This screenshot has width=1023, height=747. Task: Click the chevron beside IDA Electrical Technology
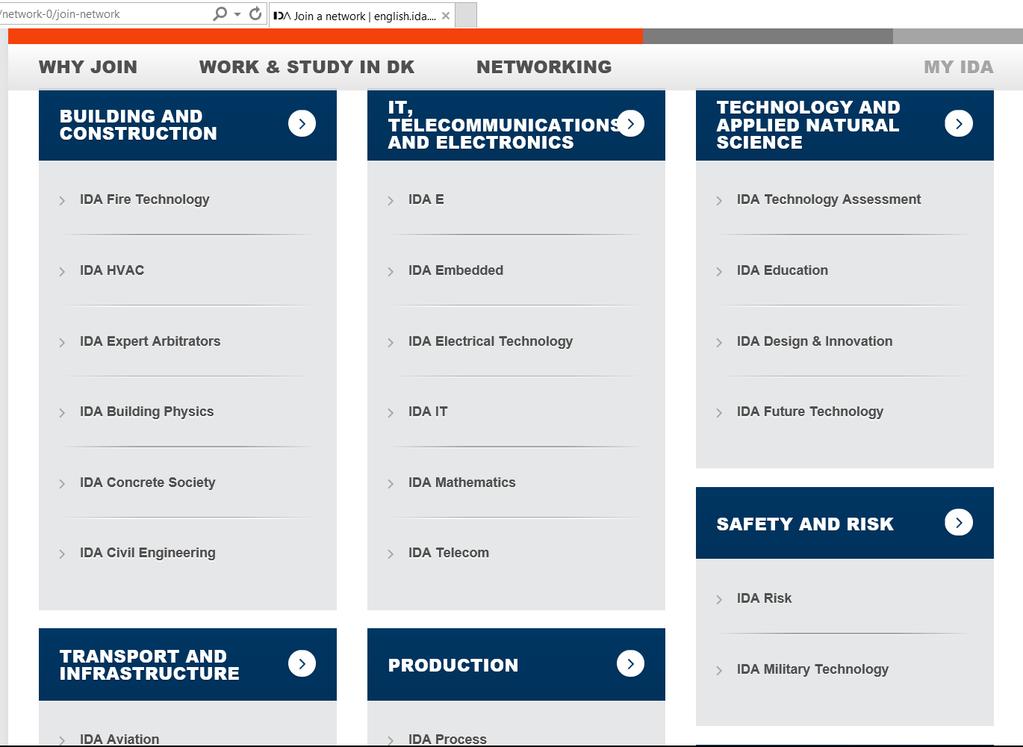[390, 343]
